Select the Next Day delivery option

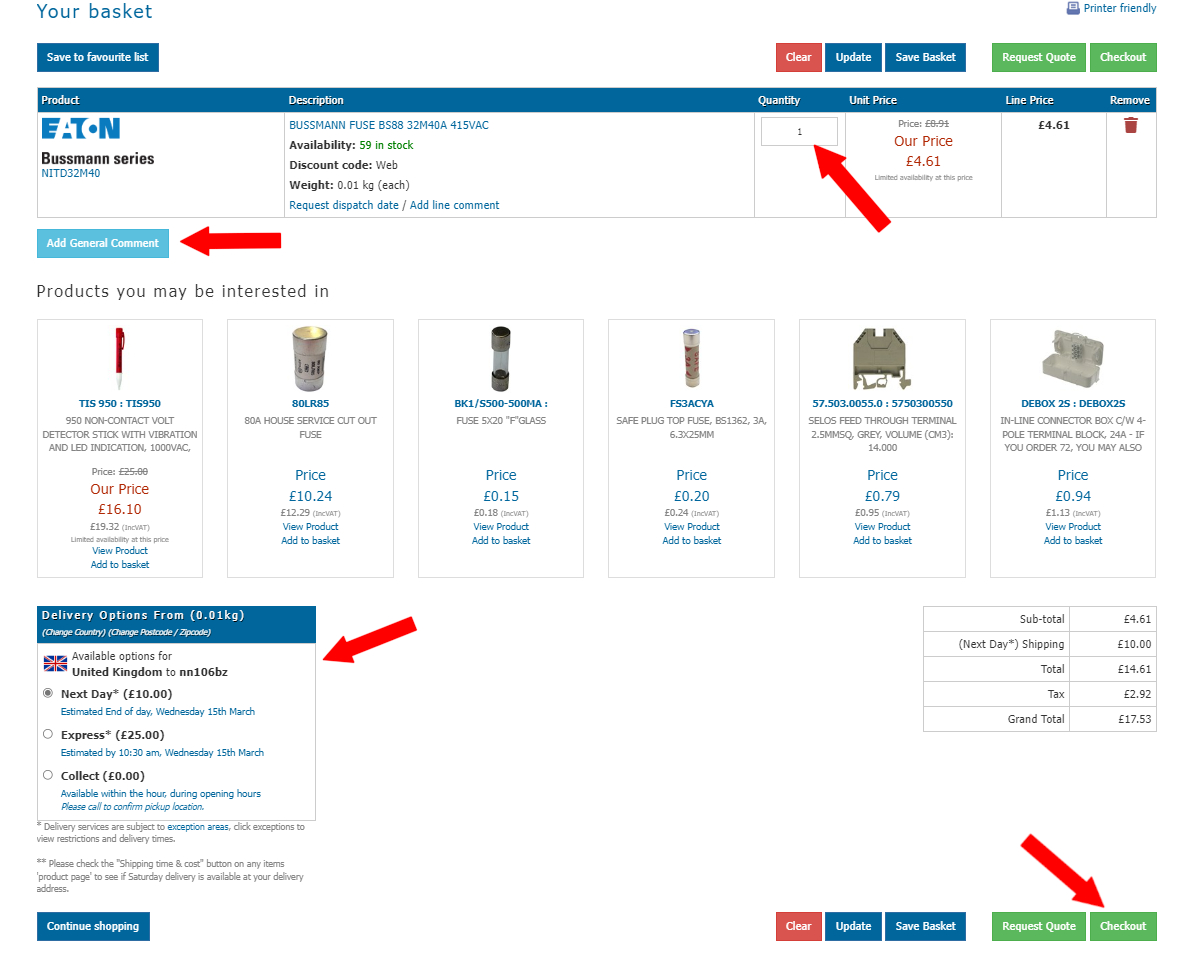click(48, 693)
